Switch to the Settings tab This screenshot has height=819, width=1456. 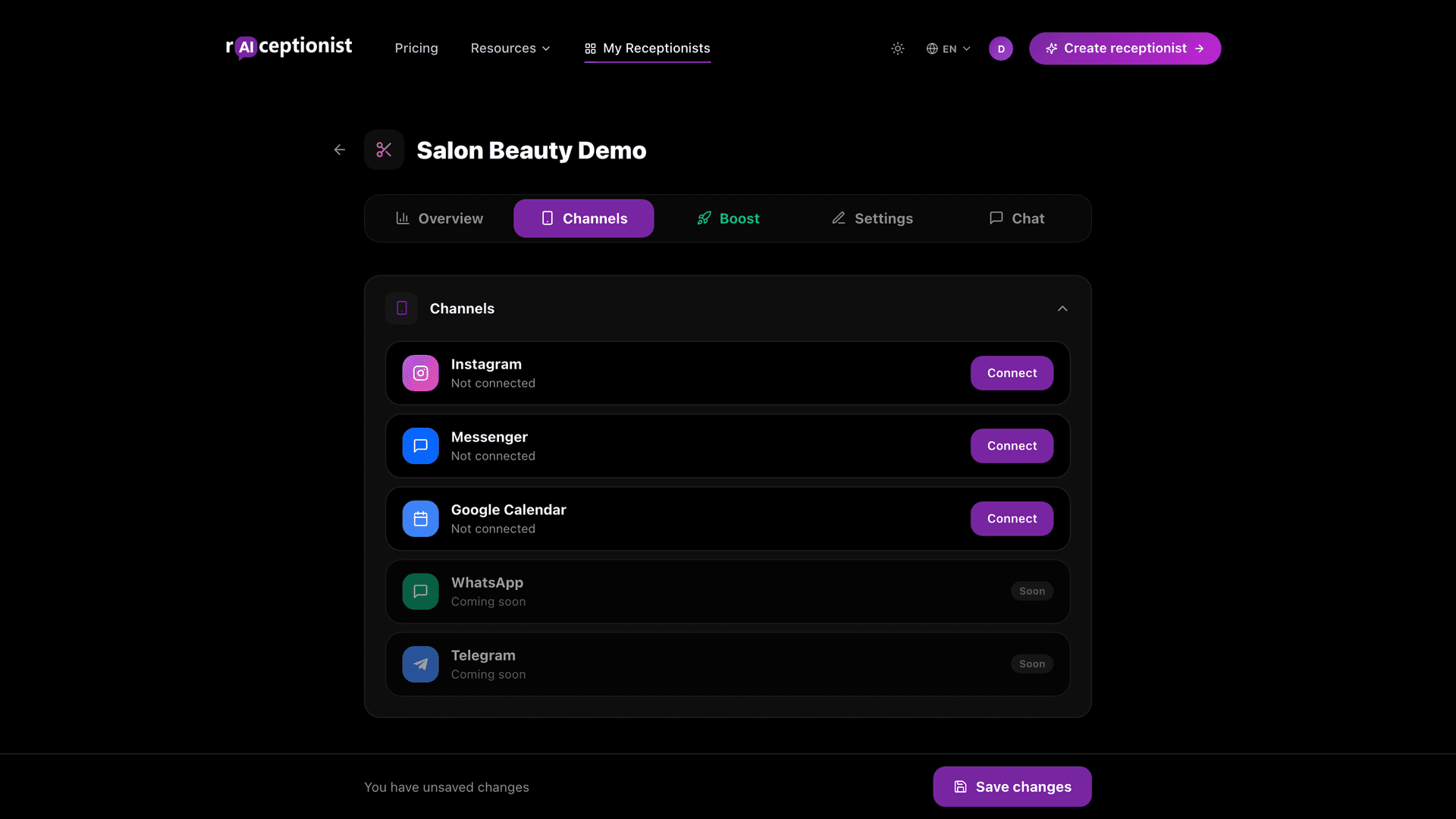point(872,218)
